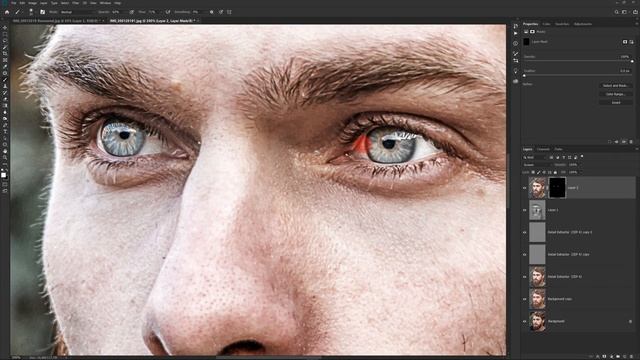640x360 pixels.
Task: Select the Layer 2 black mask thumbnail
Action: pos(558,188)
